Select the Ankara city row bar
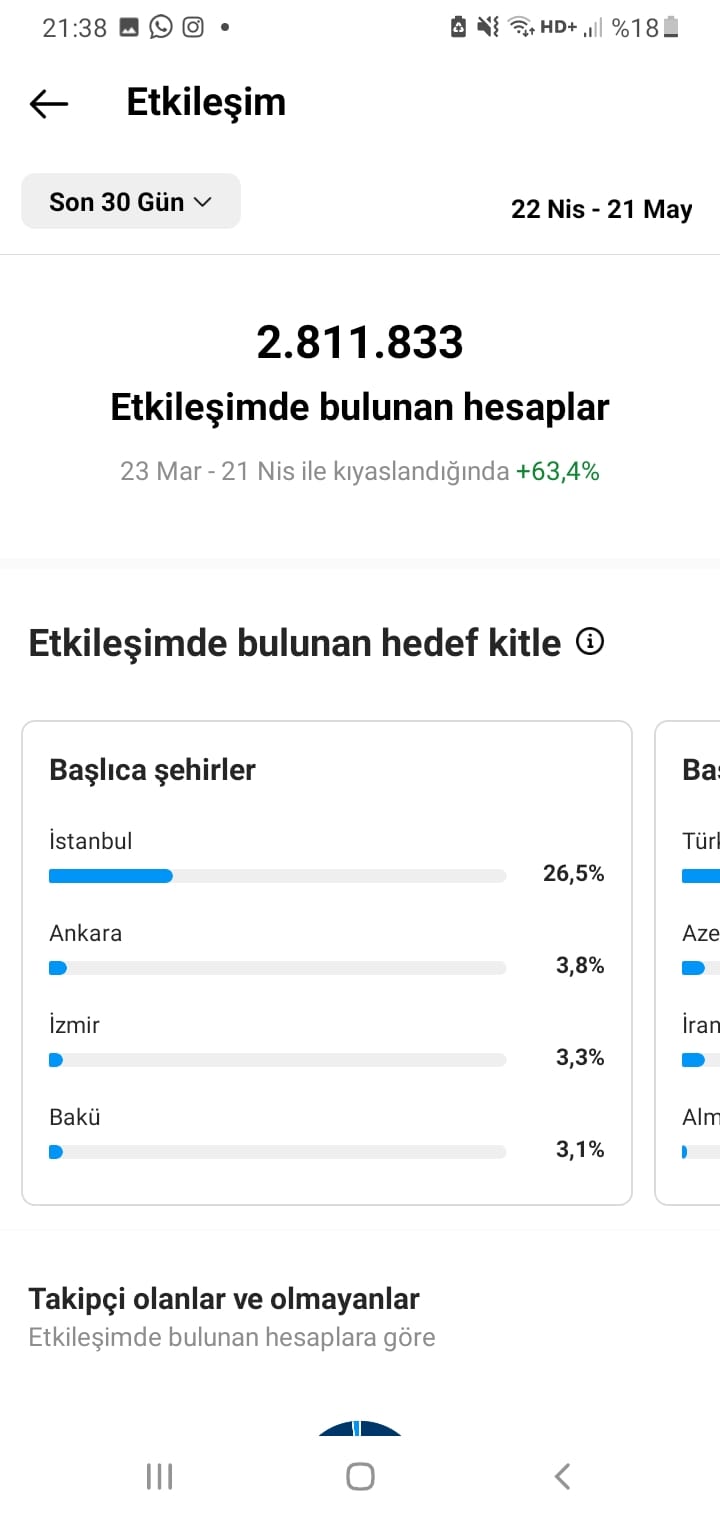The height and width of the screenshot is (1520, 720). 277,968
